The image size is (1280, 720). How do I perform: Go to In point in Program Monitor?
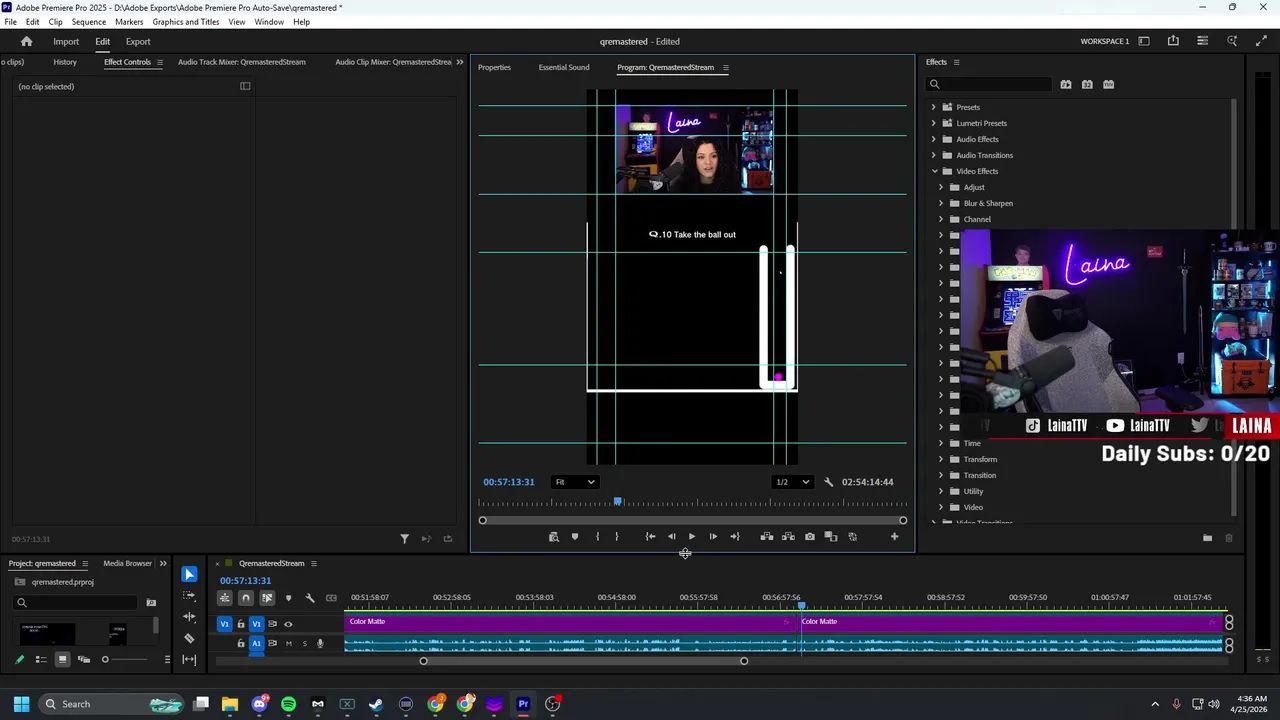(x=650, y=537)
